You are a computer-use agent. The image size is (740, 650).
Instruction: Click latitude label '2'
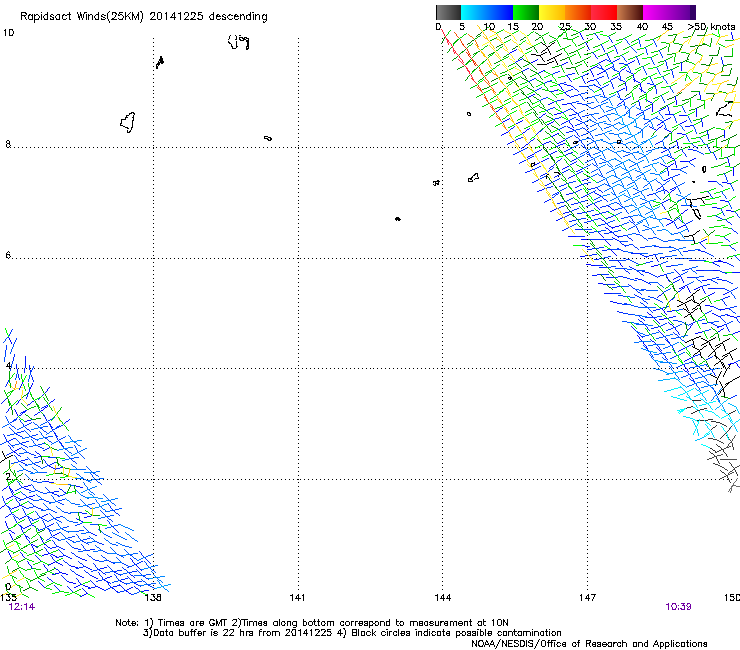(x=8, y=476)
